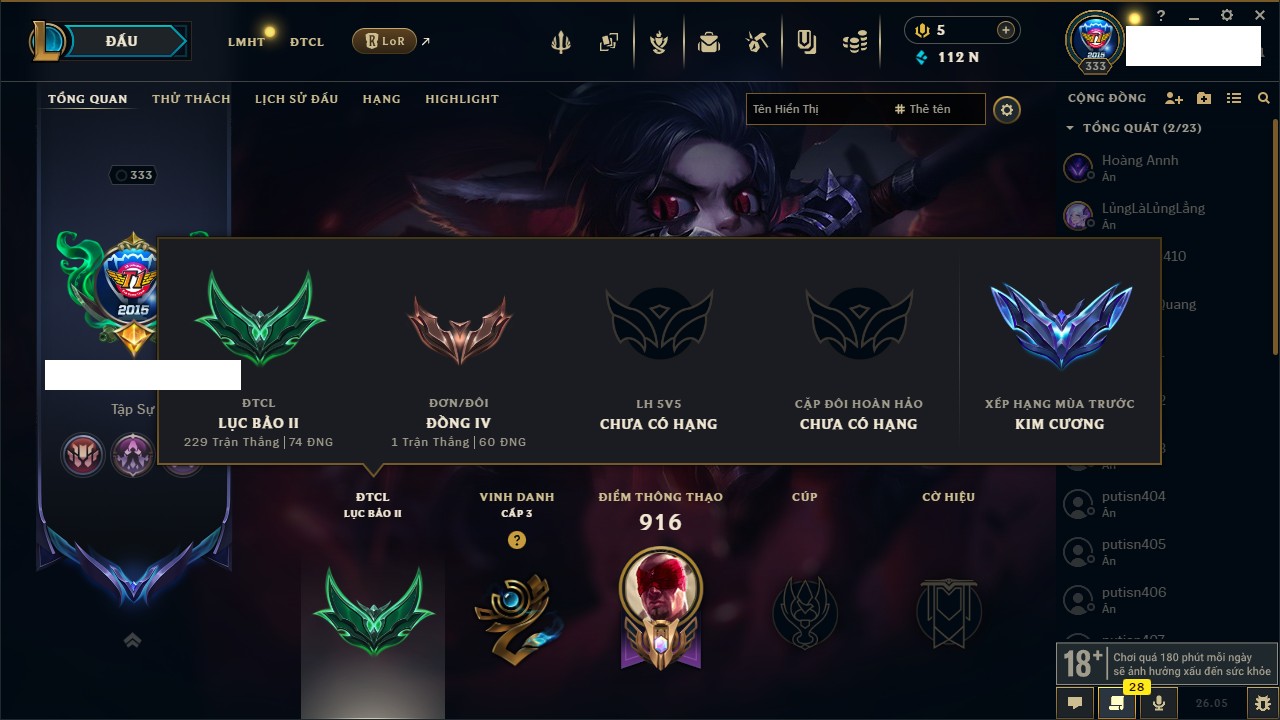The height and width of the screenshot is (720, 1280).
Task: Expand the profile banner chevron arrow
Action: click(132, 641)
